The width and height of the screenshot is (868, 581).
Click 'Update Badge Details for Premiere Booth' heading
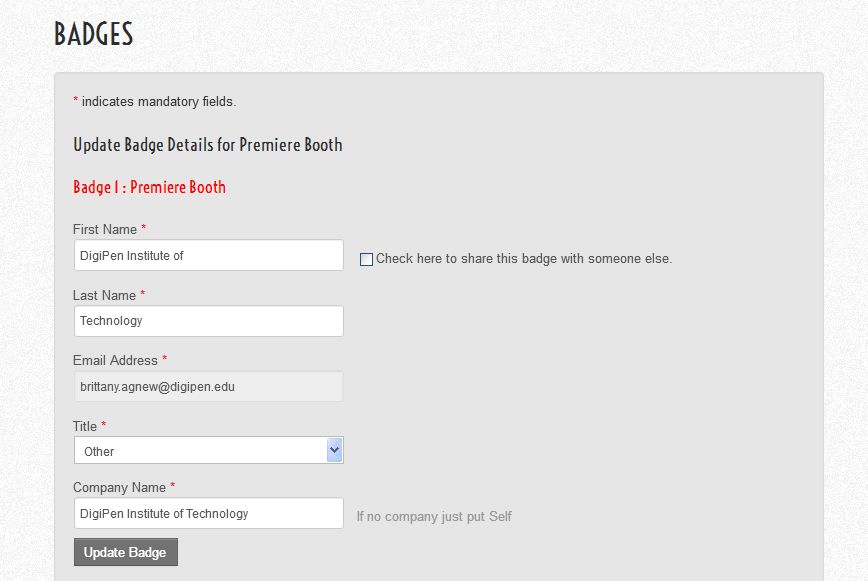[x=208, y=145]
